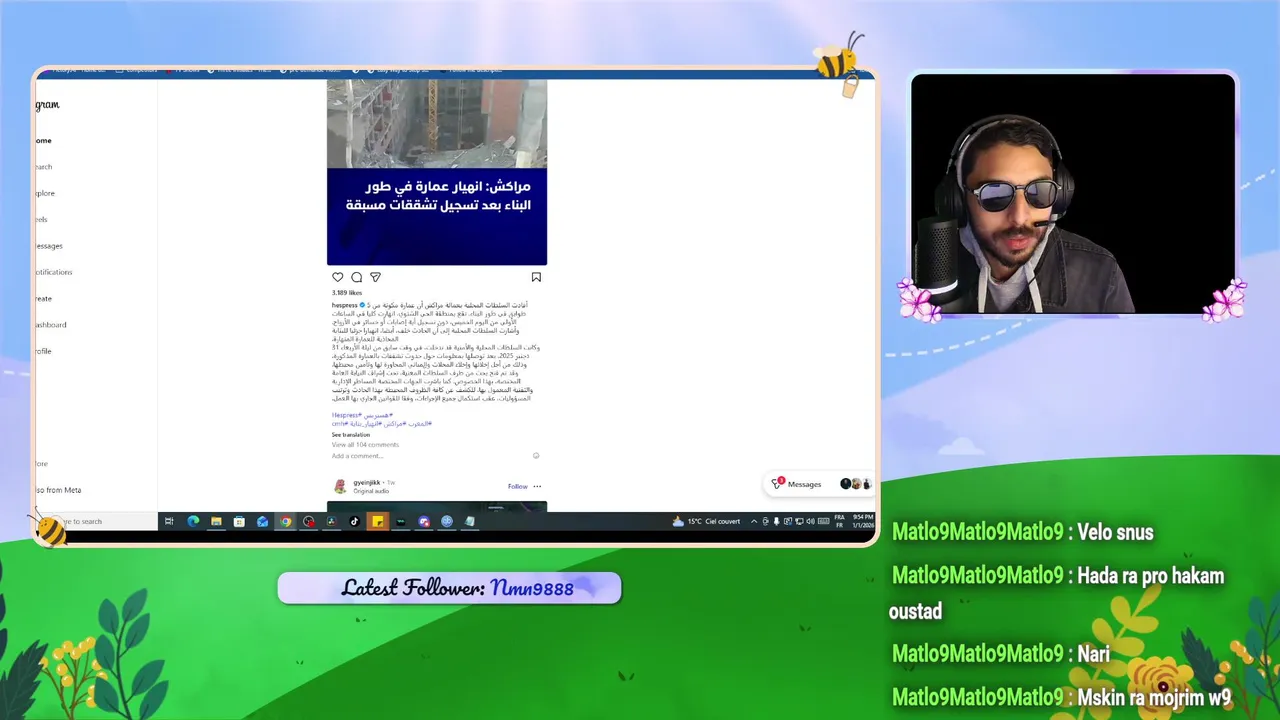Go to Home in Instagram sidebar
This screenshot has width=1280, height=720.
tap(43, 141)
